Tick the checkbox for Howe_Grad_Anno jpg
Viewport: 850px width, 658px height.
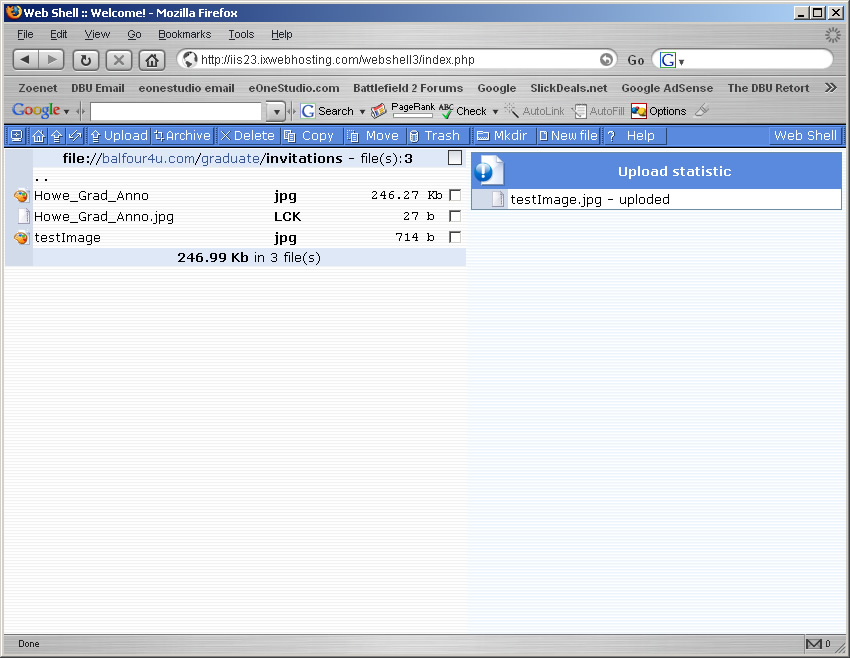tap(455, 195)
